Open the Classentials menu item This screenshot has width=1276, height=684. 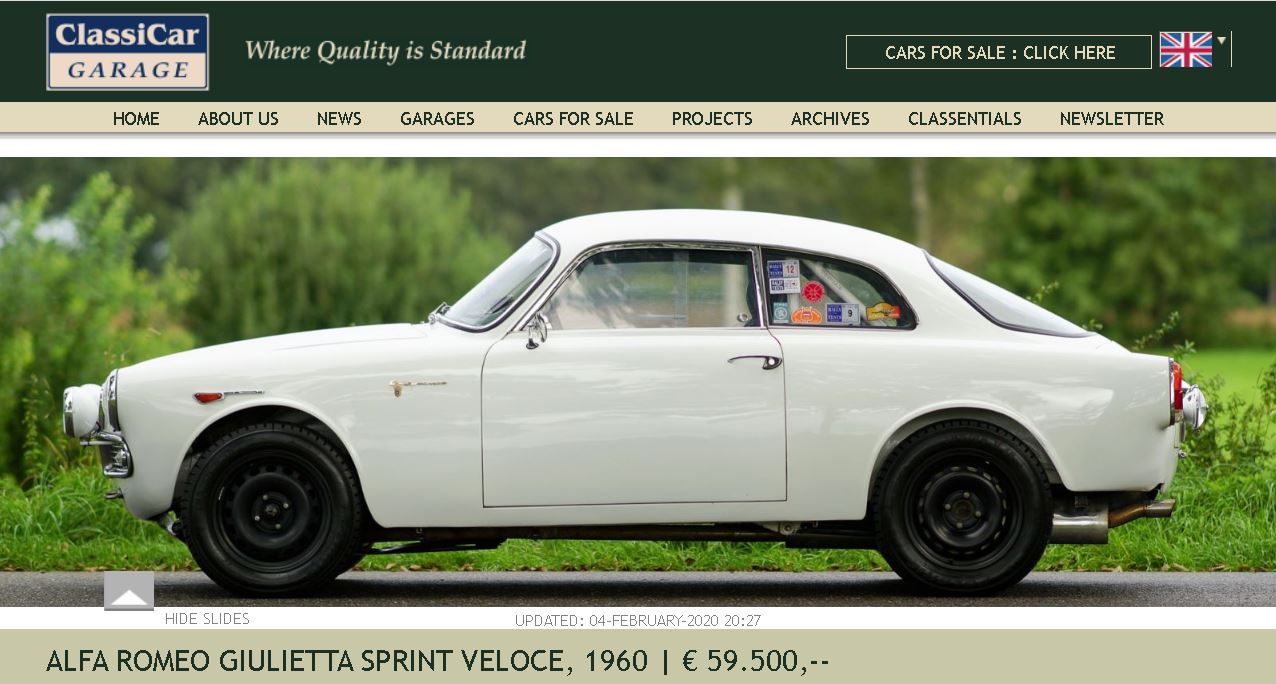[965, 118]
